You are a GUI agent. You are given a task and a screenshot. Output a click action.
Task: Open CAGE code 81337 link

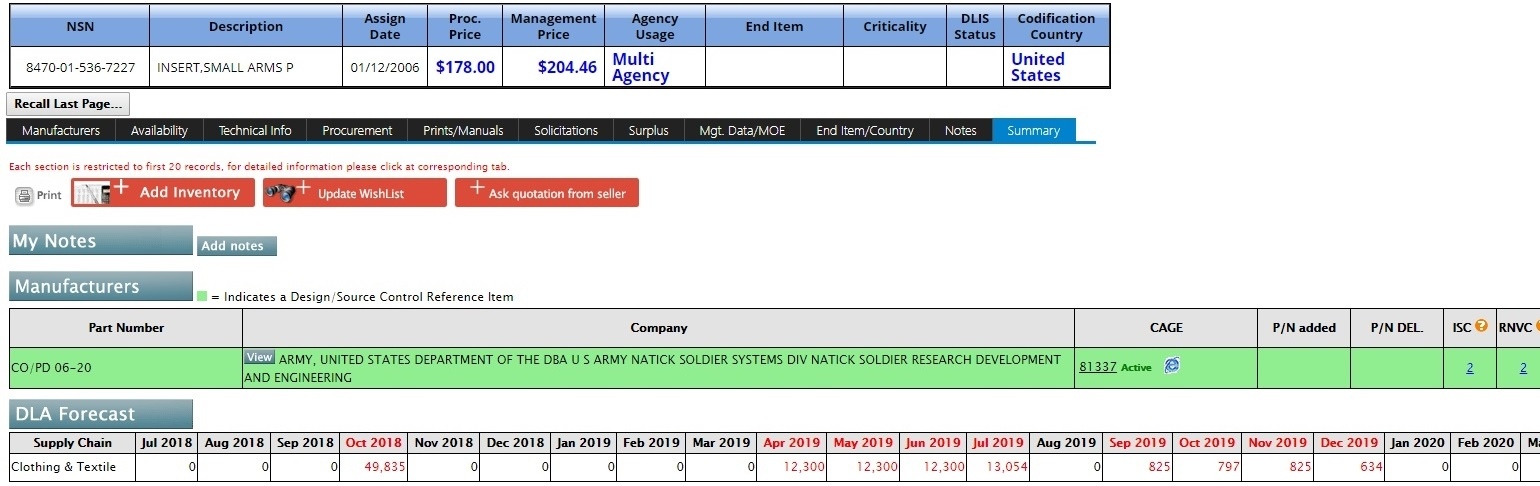[x=1097, y=367]
